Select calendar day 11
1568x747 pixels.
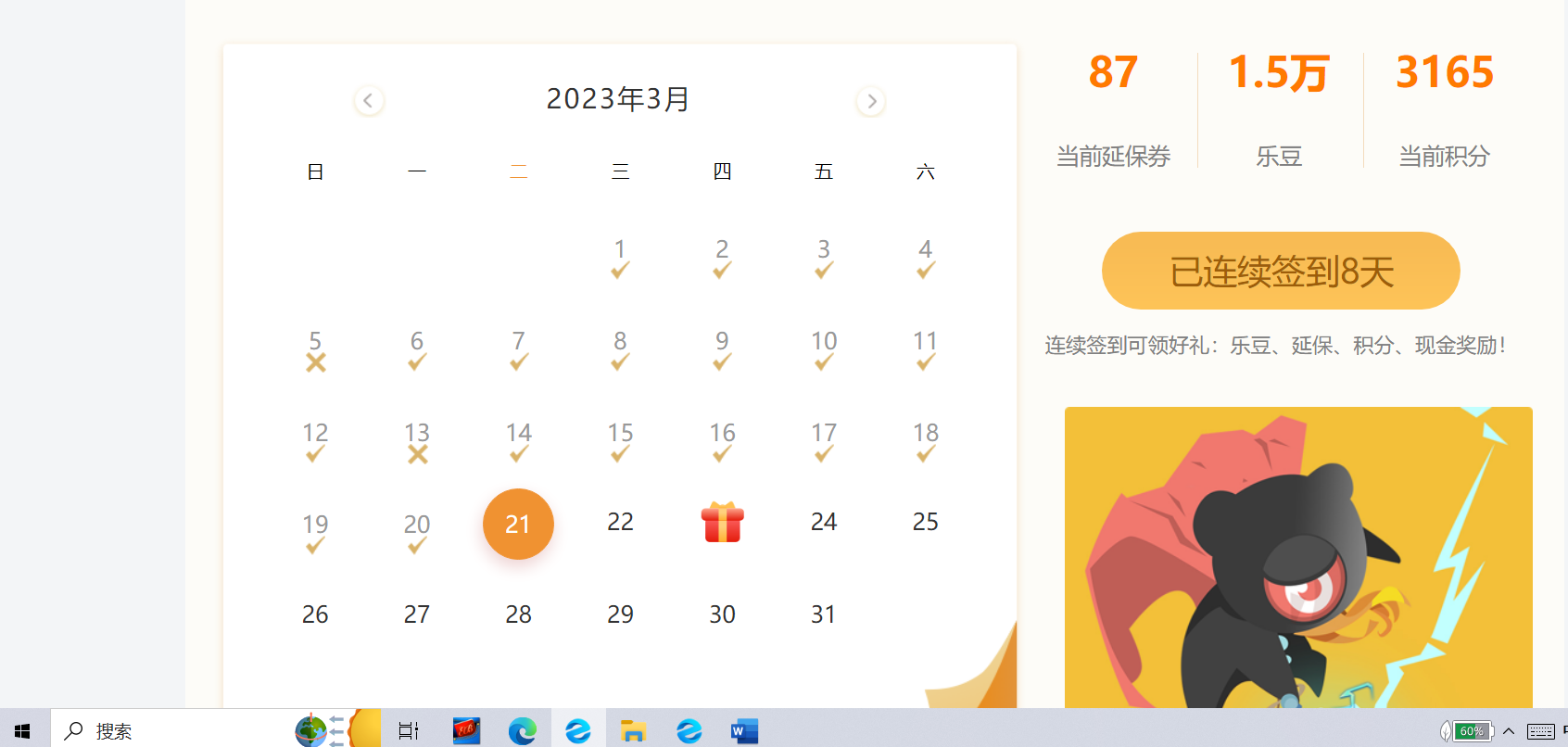pos(925,351)
